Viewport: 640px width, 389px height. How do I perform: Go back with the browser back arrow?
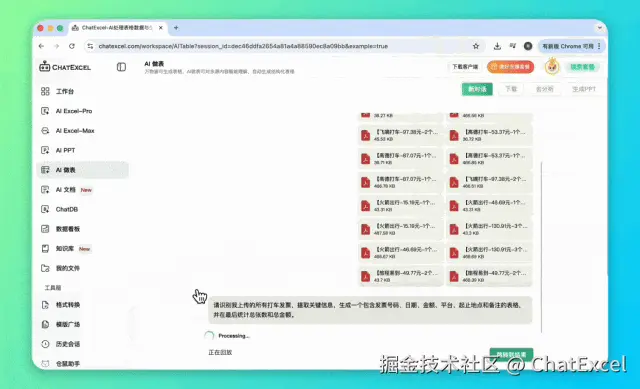point(41,46)
